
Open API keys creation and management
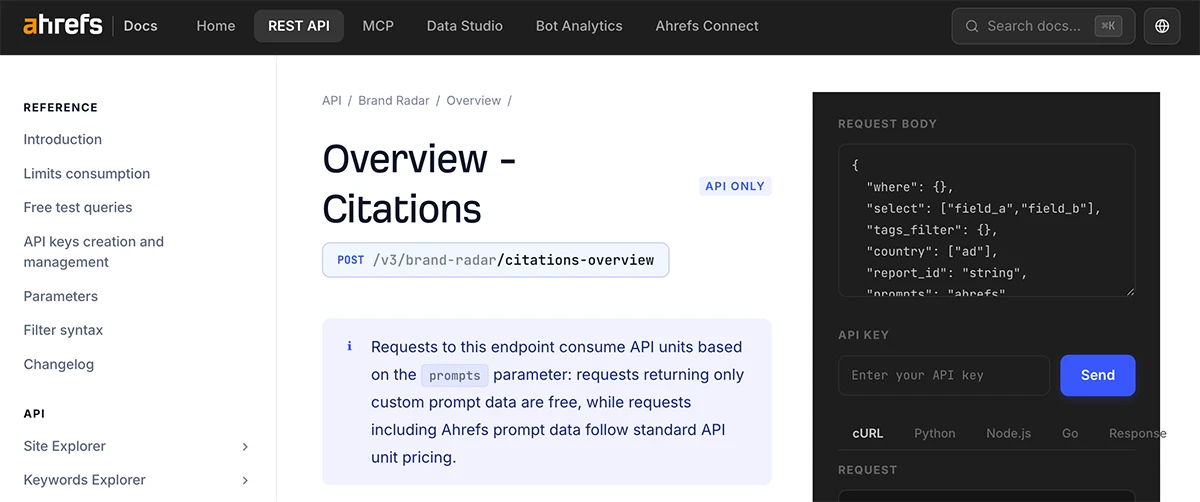94,252
